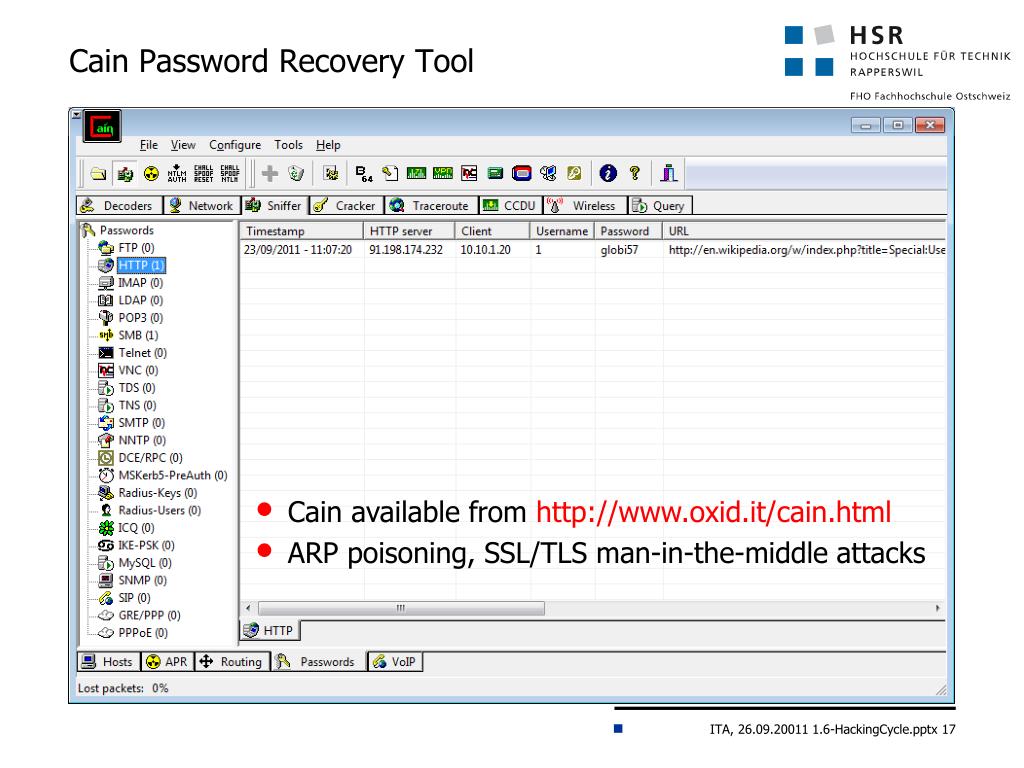Click the VNC password decoder toolbar icon
This screenshot has width=1024, height=768.
[469, 173]
